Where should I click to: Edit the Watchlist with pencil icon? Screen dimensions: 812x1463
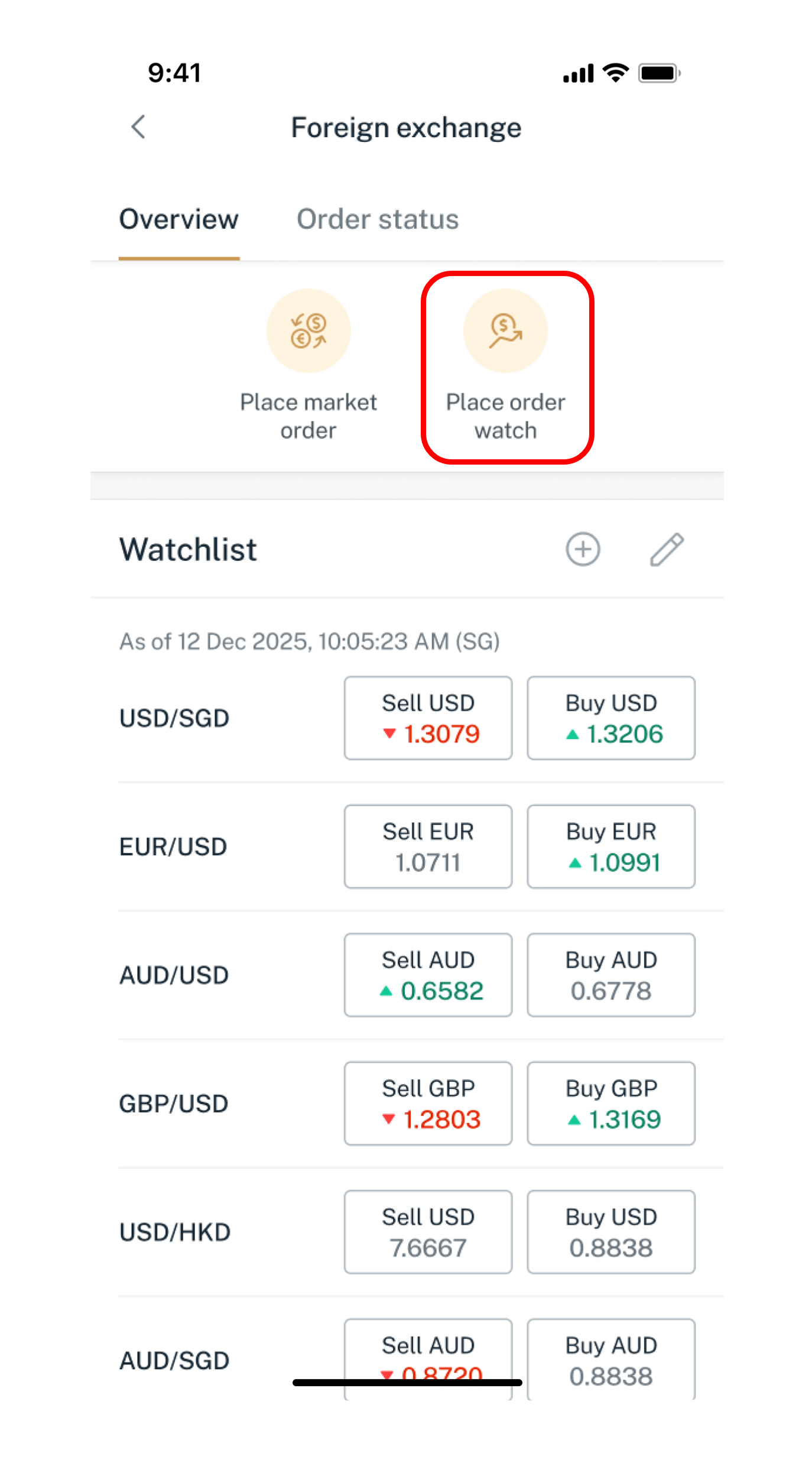(667, 549)
